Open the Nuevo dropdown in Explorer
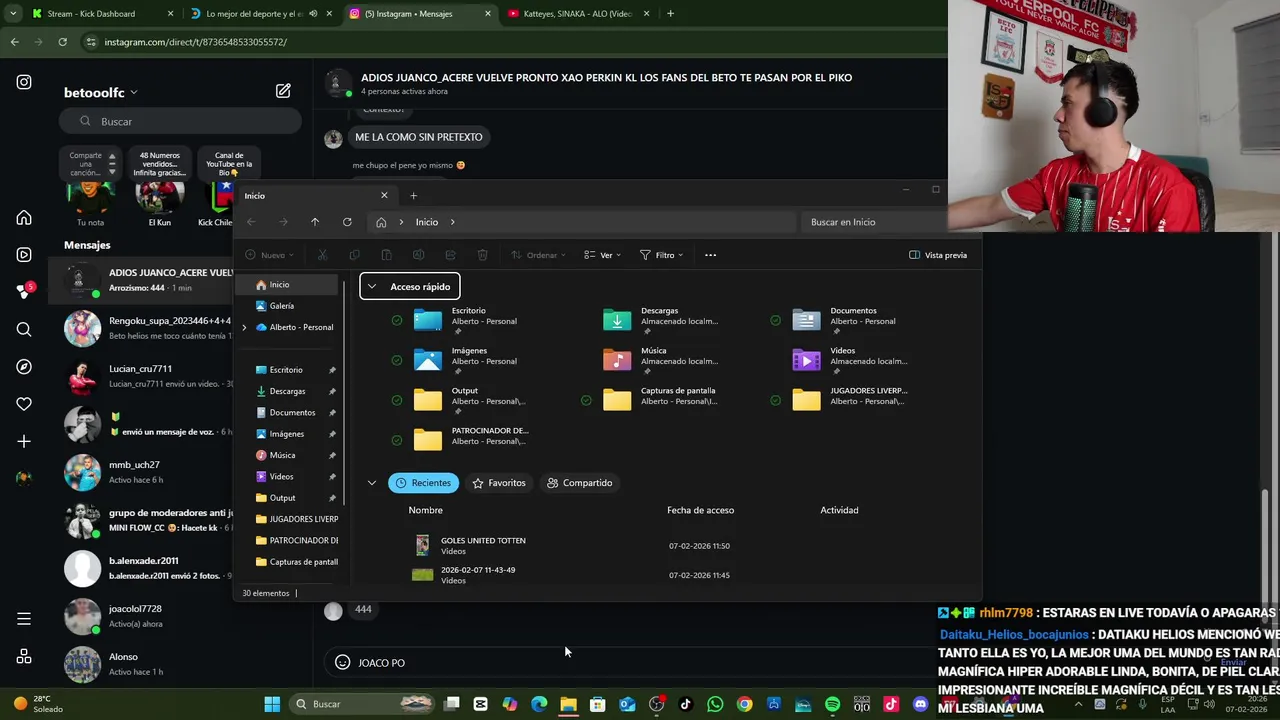The width and height of the screenshot is (1280, 720). (x=269, y=255)
